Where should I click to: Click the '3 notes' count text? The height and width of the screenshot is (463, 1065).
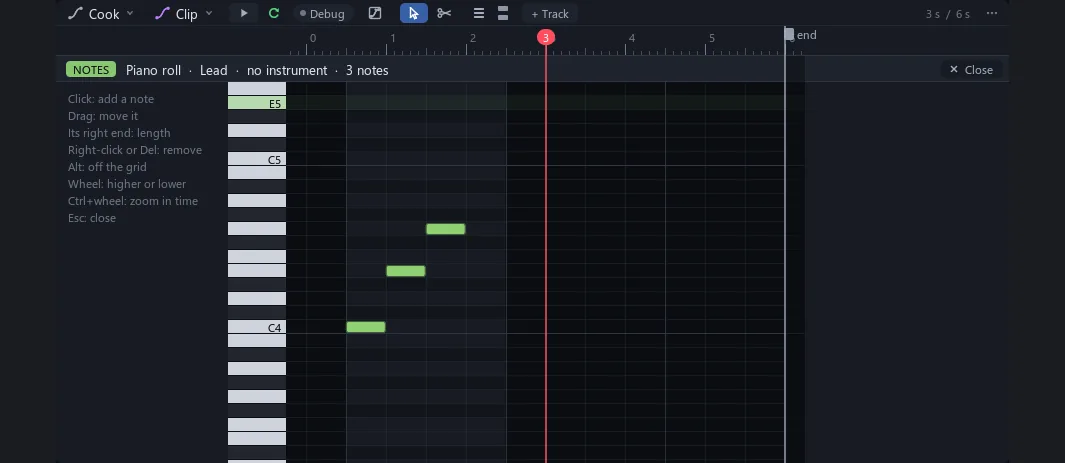click(367, 70)
